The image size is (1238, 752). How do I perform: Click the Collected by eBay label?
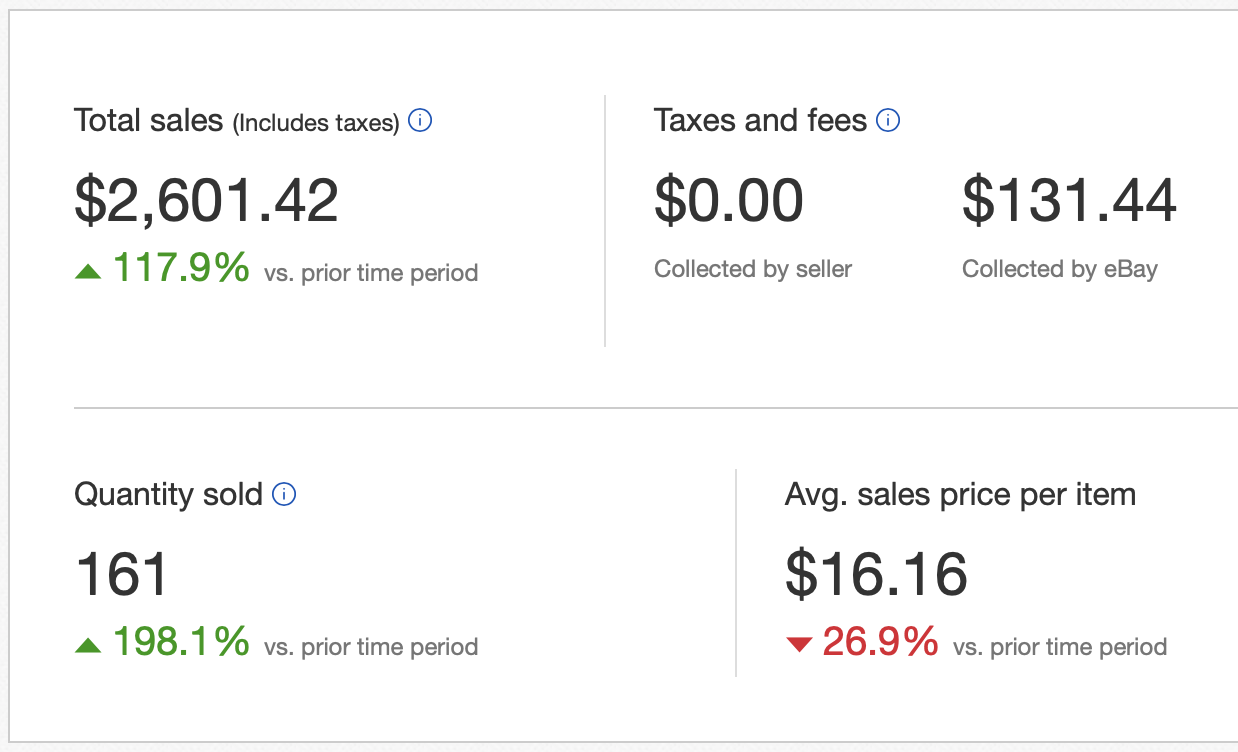pos(1059,269)
